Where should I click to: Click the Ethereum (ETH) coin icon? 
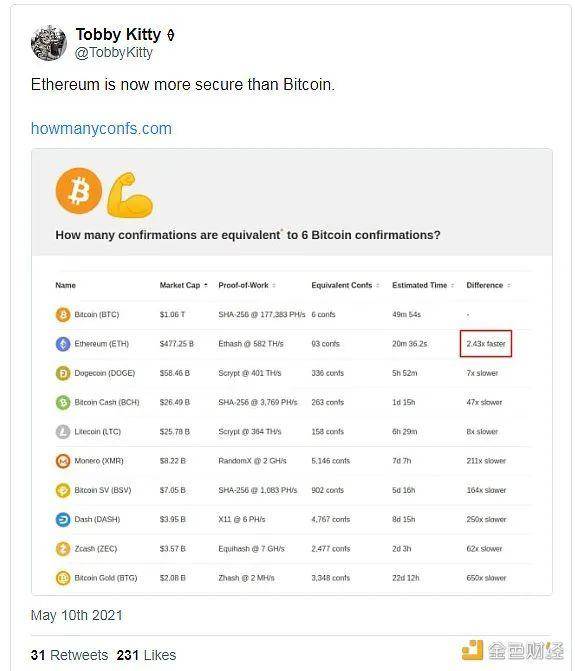click(63, 344)
